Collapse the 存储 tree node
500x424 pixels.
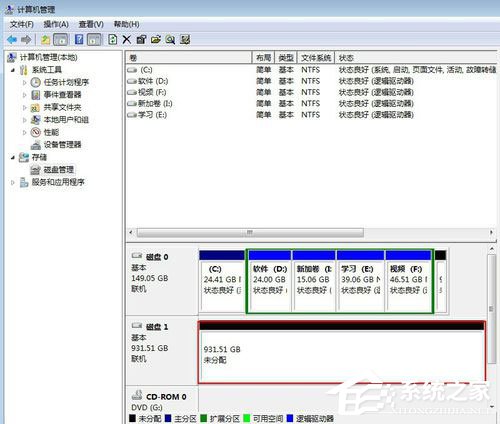[x=13, y=157]
